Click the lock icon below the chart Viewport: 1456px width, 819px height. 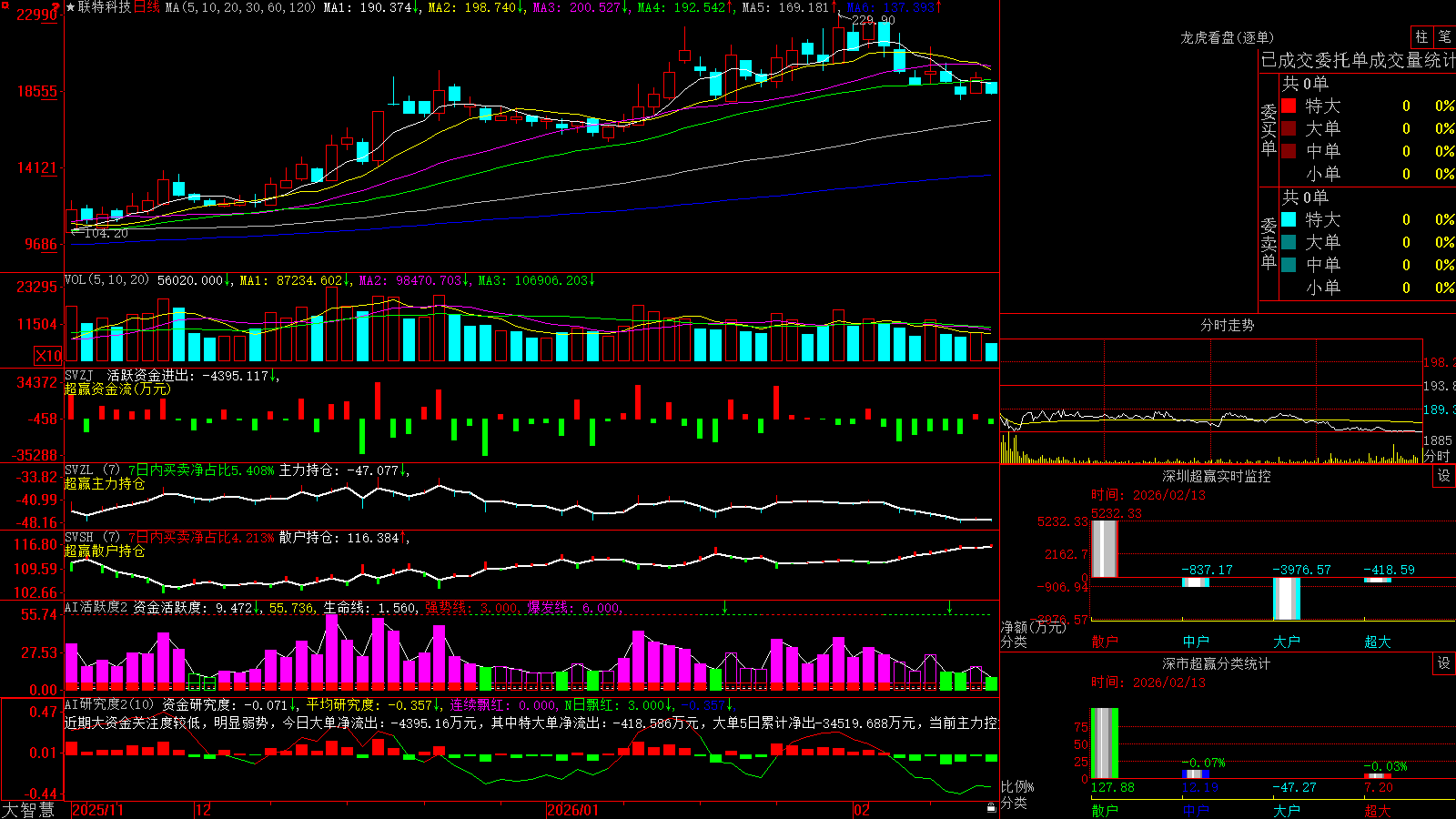[x=992, y=808]
